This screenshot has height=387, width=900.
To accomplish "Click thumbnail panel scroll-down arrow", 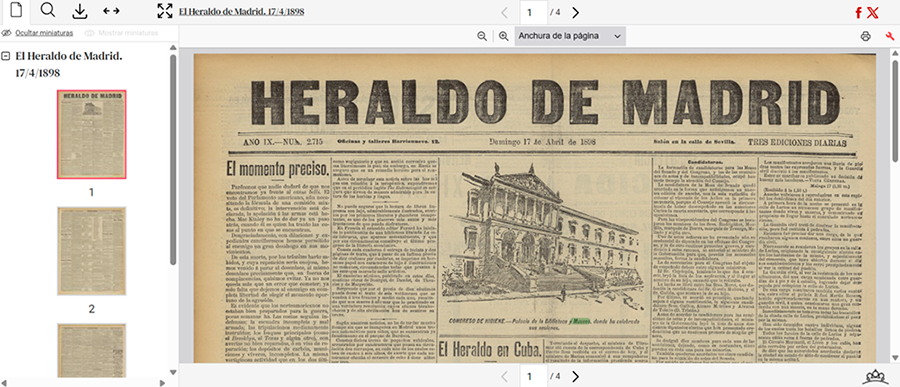I will click(x=173, y=373).
